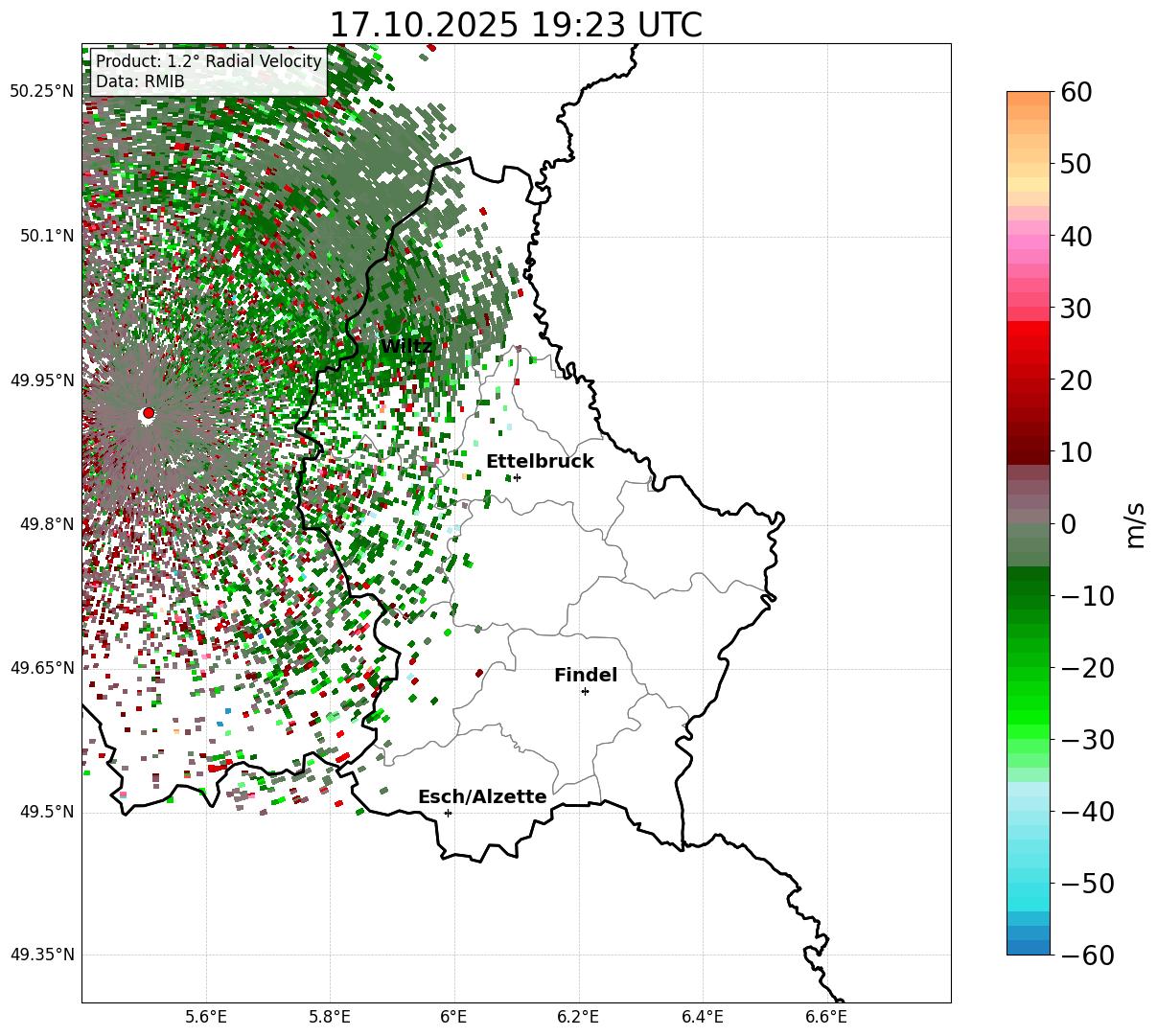Click the Wiltz city label
Viewport: 1157px width, 1036px height.
click(x=406, y=346)
